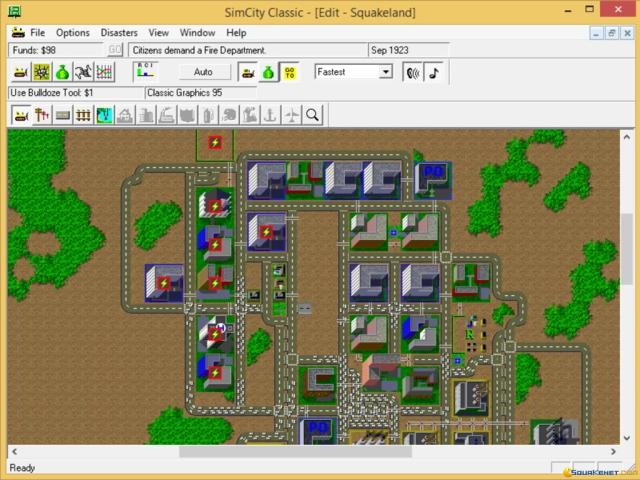Click the Sep 1923 date field
Viewport: 640px width, 480px height.
coord(409,50)
